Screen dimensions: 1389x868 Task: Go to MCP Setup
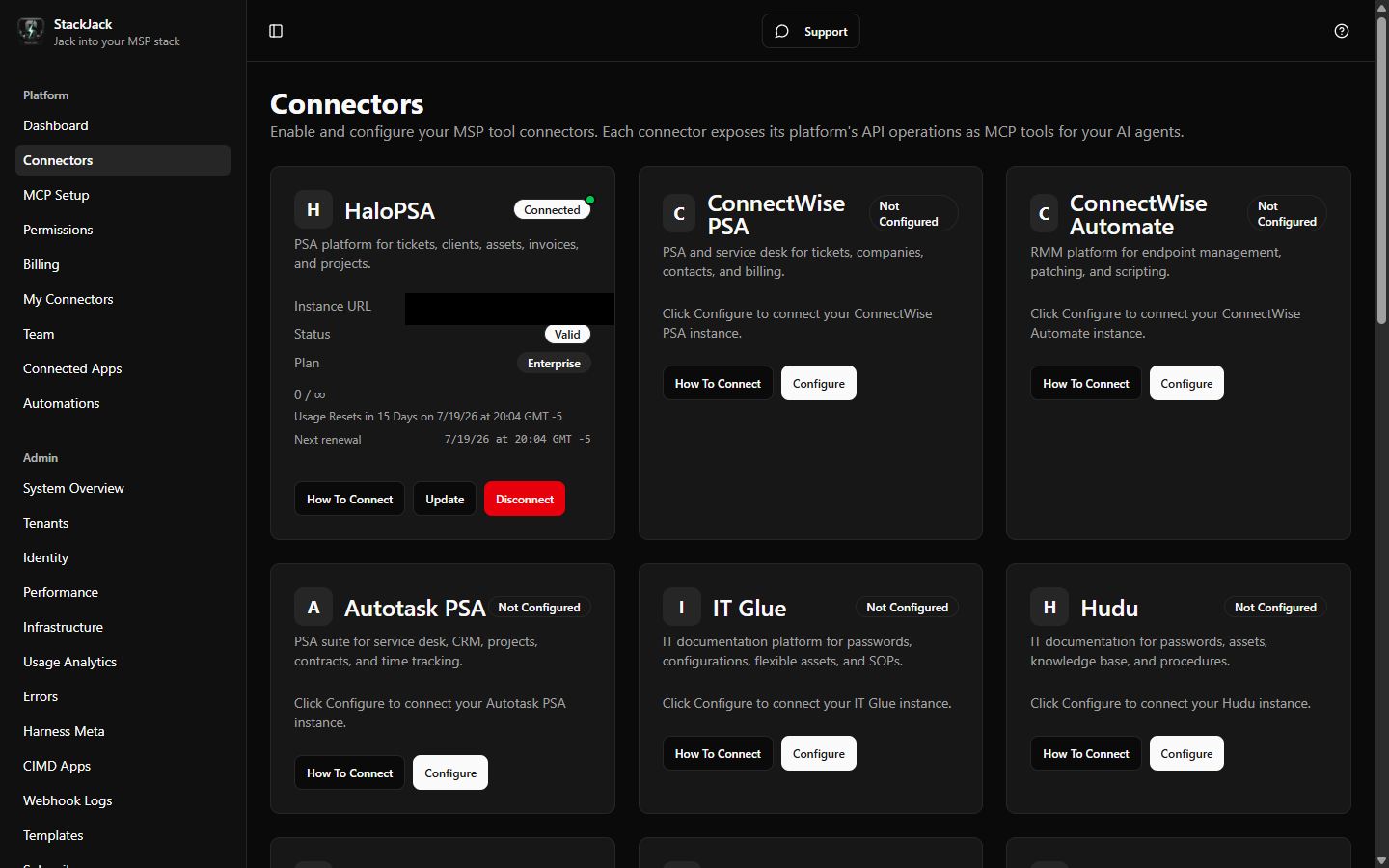123,195
